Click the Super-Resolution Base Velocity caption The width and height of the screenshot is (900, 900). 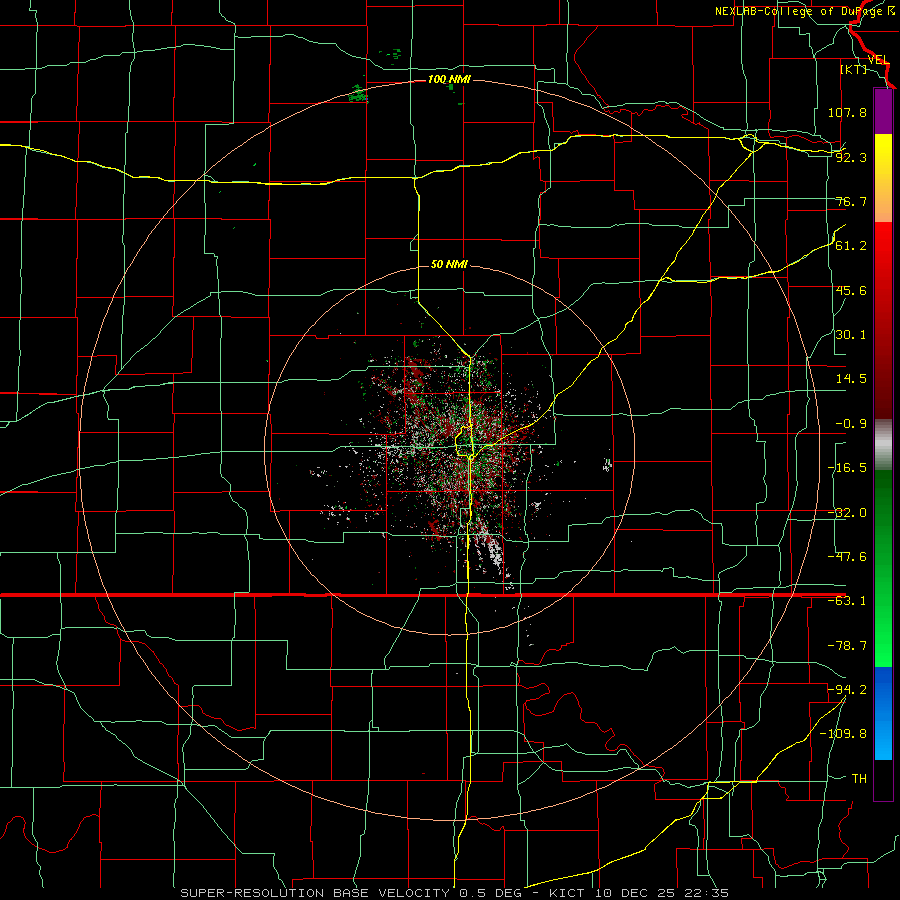(x=454, y=893)
